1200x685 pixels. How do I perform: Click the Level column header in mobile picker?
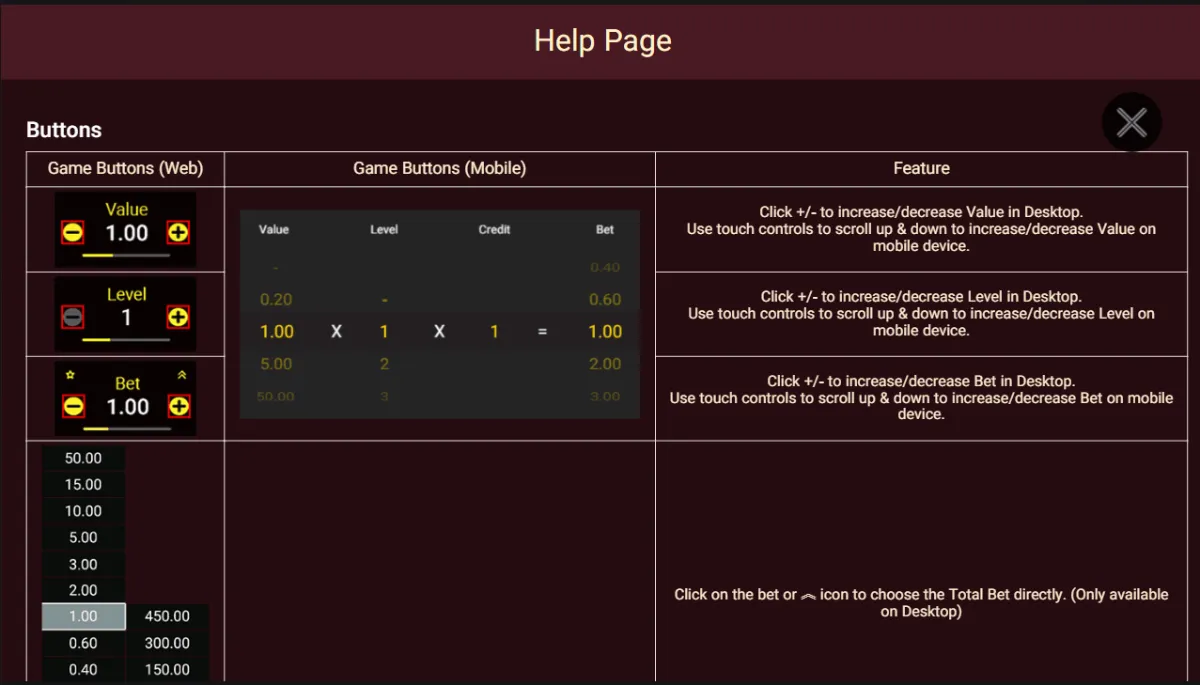coord(384,229)
